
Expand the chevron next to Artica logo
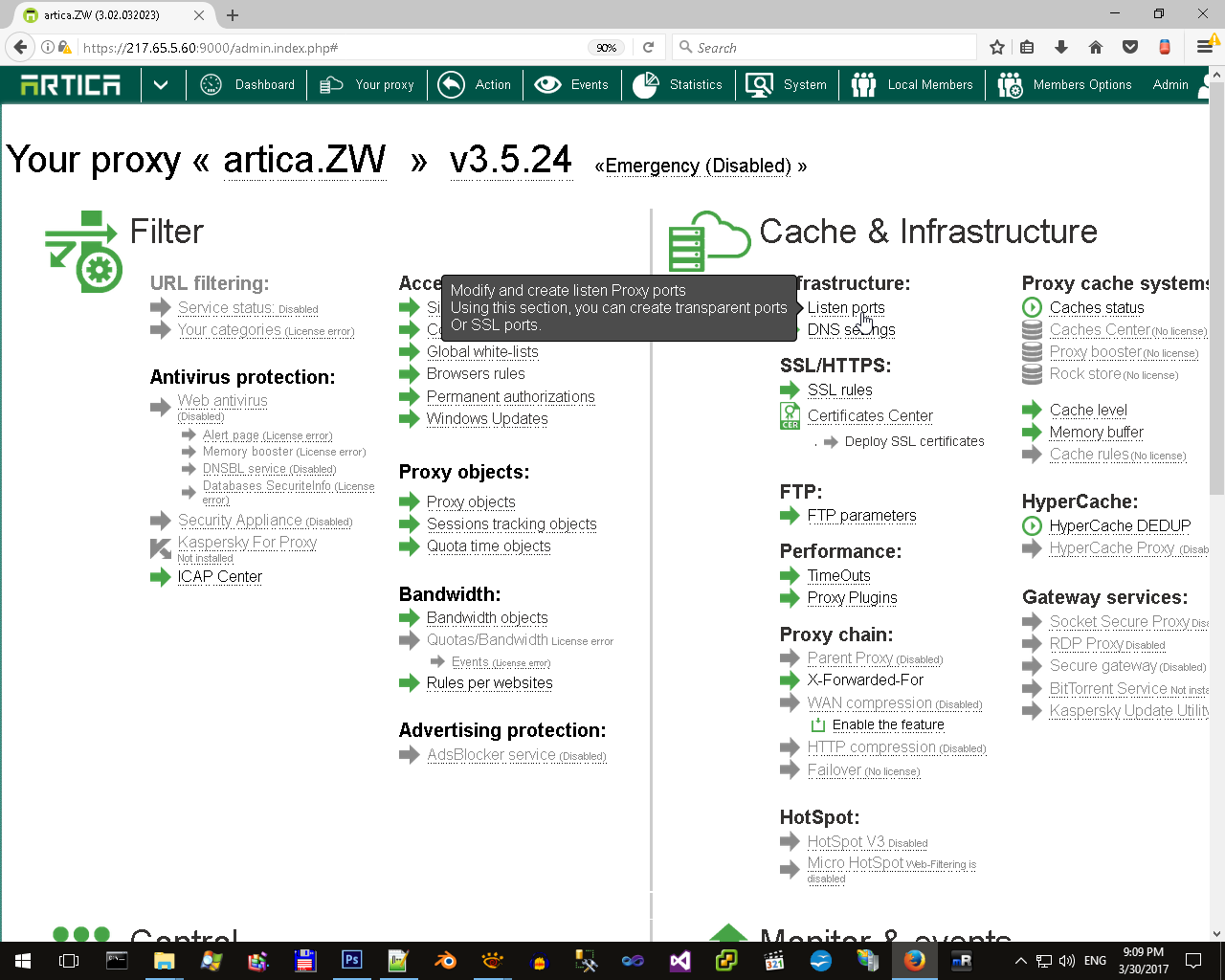[x=161, y=85]
